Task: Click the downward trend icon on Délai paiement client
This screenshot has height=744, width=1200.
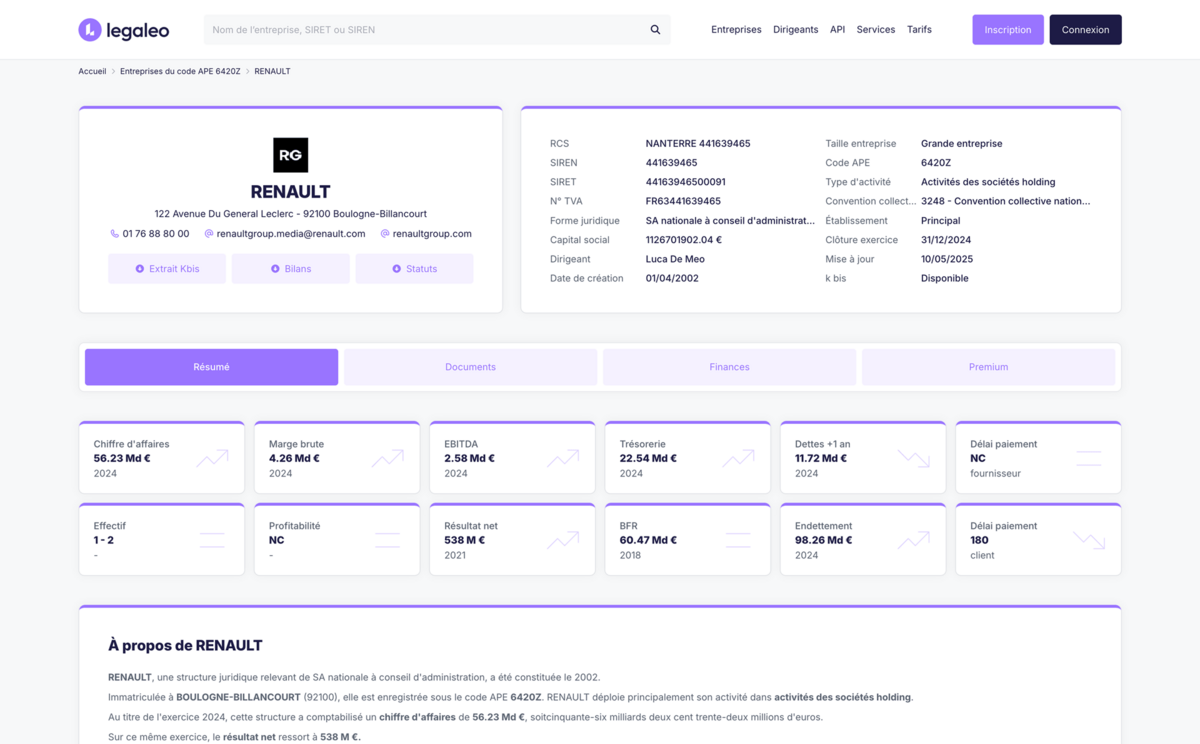Action: (1089, 540)
